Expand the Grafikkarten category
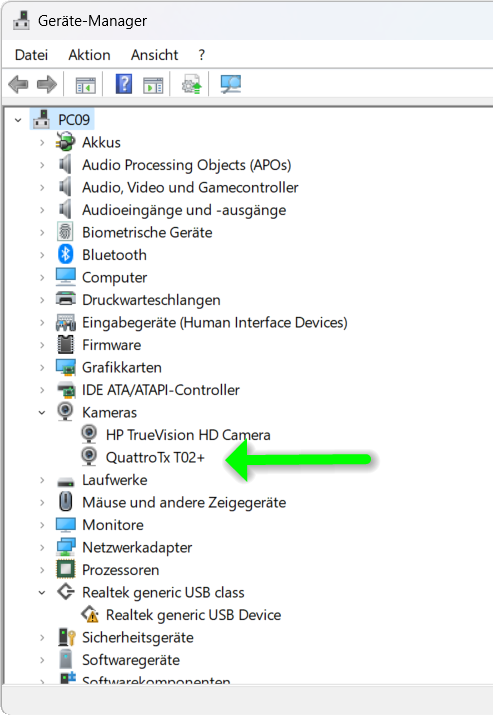The image size is (493, 715). tap(42, 368)
